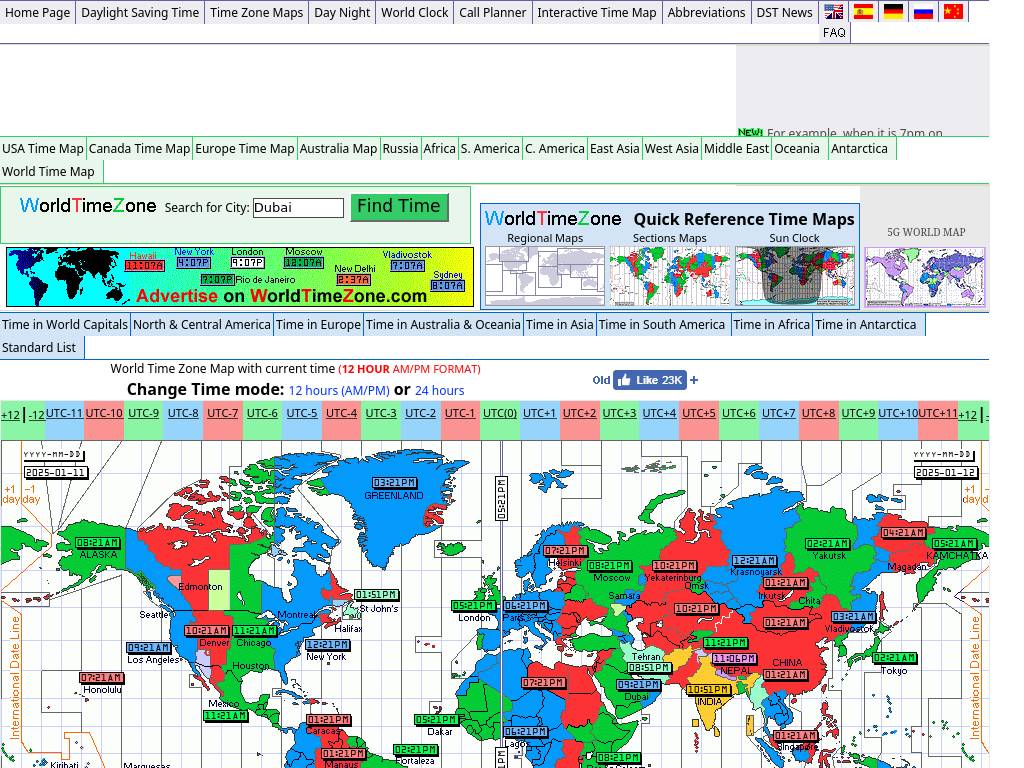Select the Chinese flag icon
This screenshot has width=1024, height=768.
(x=953, y=12)
